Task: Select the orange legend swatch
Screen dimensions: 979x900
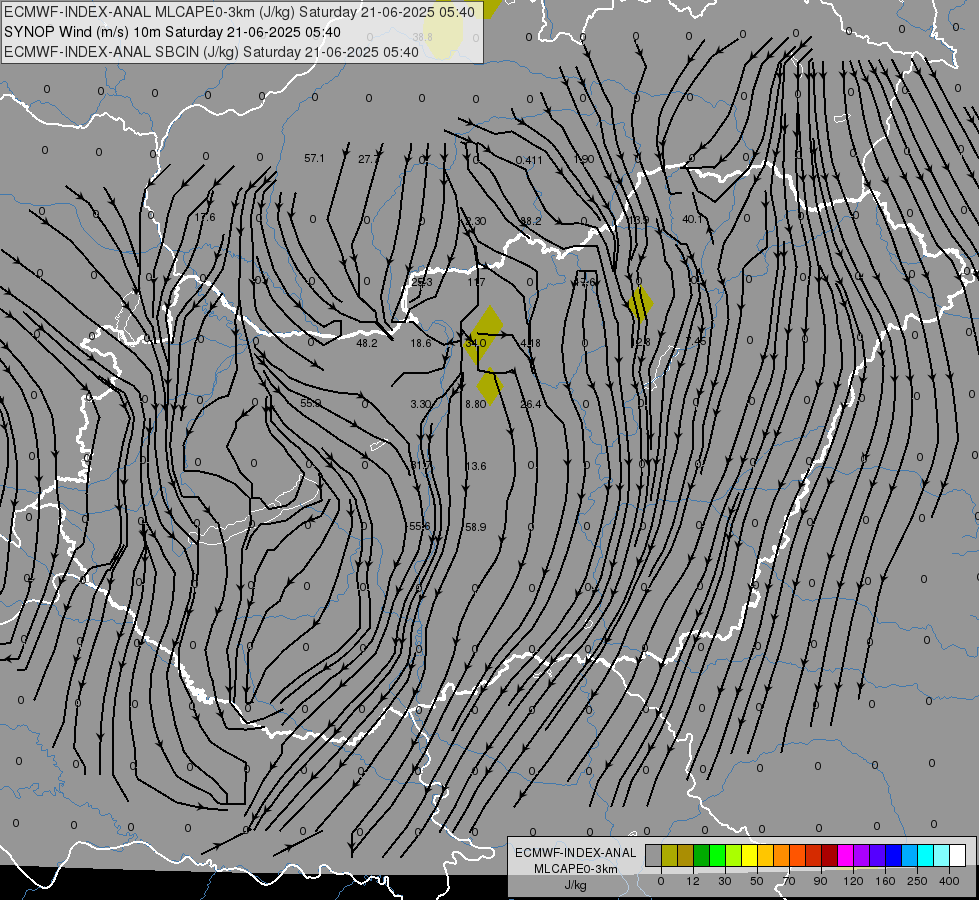Action: click(782, 855)
